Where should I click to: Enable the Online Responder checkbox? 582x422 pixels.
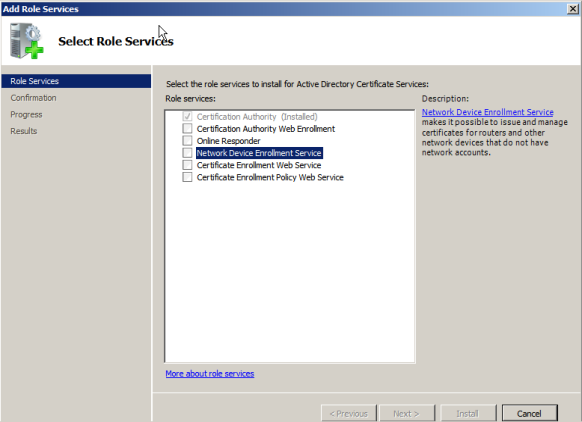(187, 141)
